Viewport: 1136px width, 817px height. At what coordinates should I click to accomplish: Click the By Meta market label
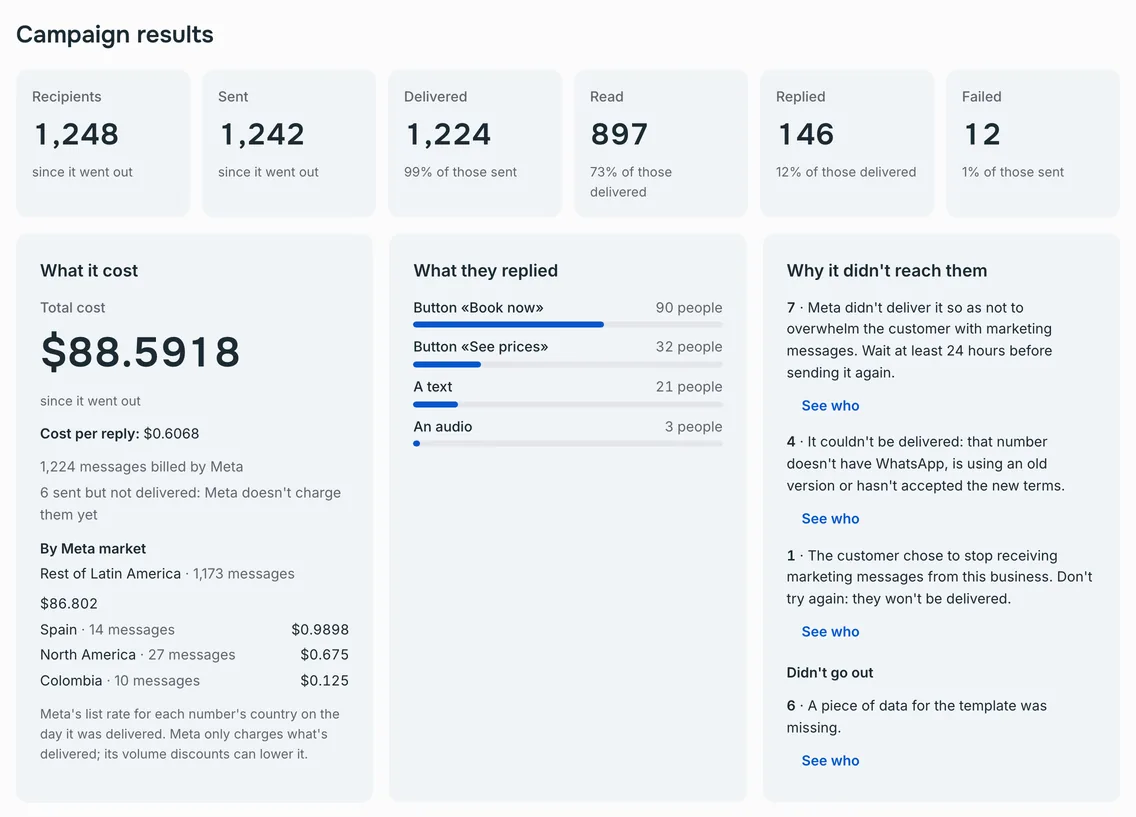coord(93,549)
